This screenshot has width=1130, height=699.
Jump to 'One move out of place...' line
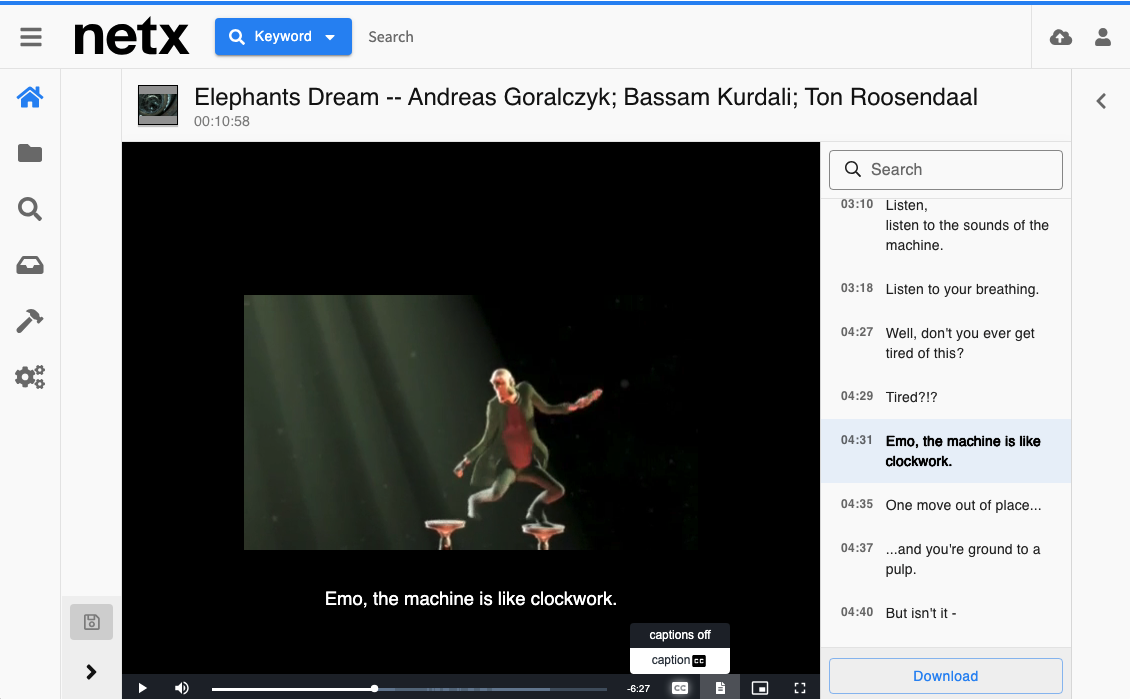946,505
